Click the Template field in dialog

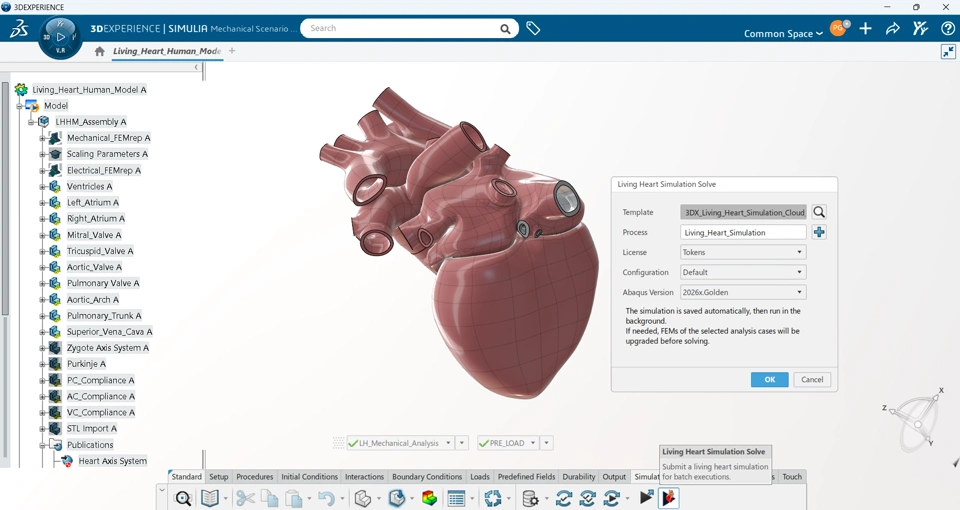click(743, 212)
